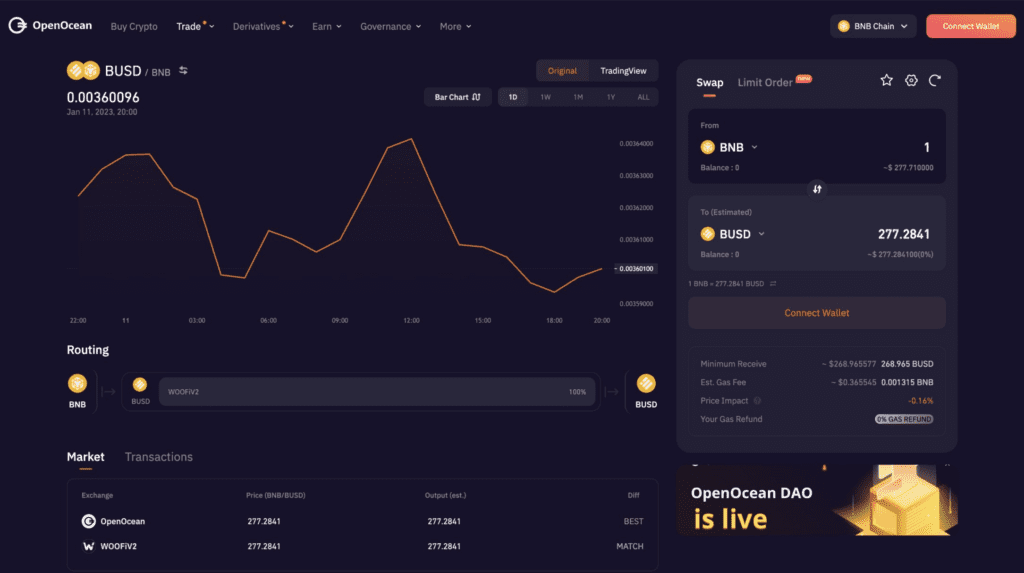
Task: Select the Transactions tab
Action: 159,457
